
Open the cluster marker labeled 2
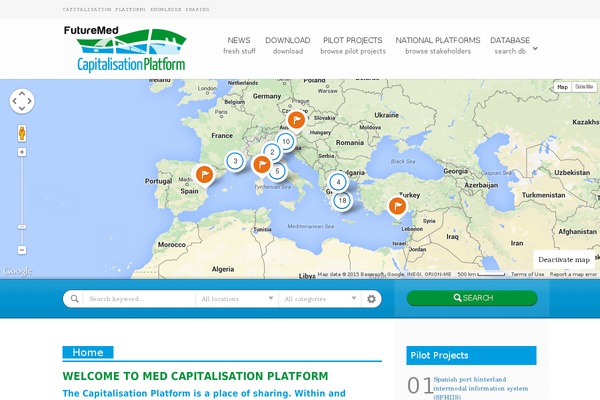click(x=272, y=152)
